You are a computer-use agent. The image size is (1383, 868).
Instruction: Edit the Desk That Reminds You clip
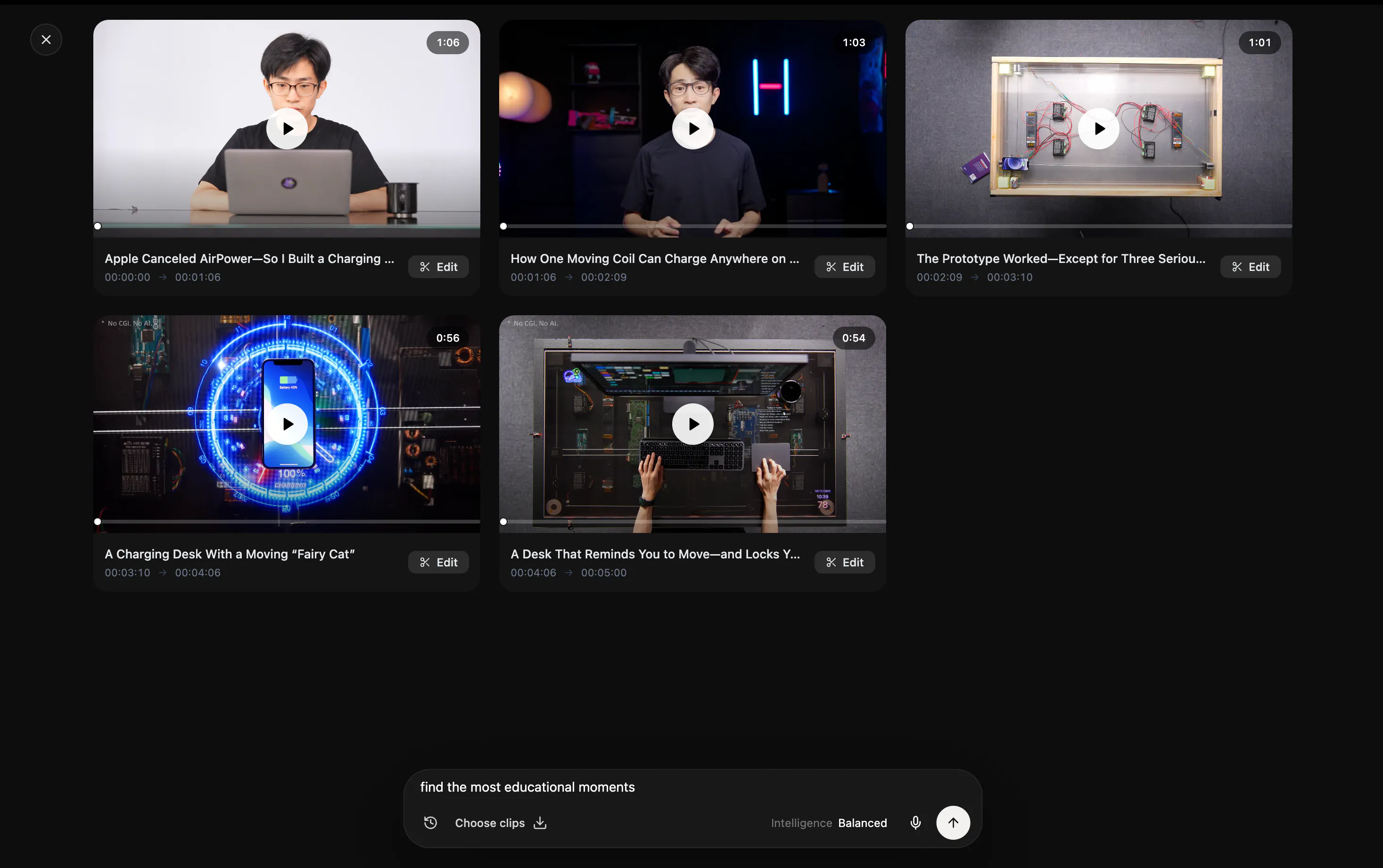[845, 563]
